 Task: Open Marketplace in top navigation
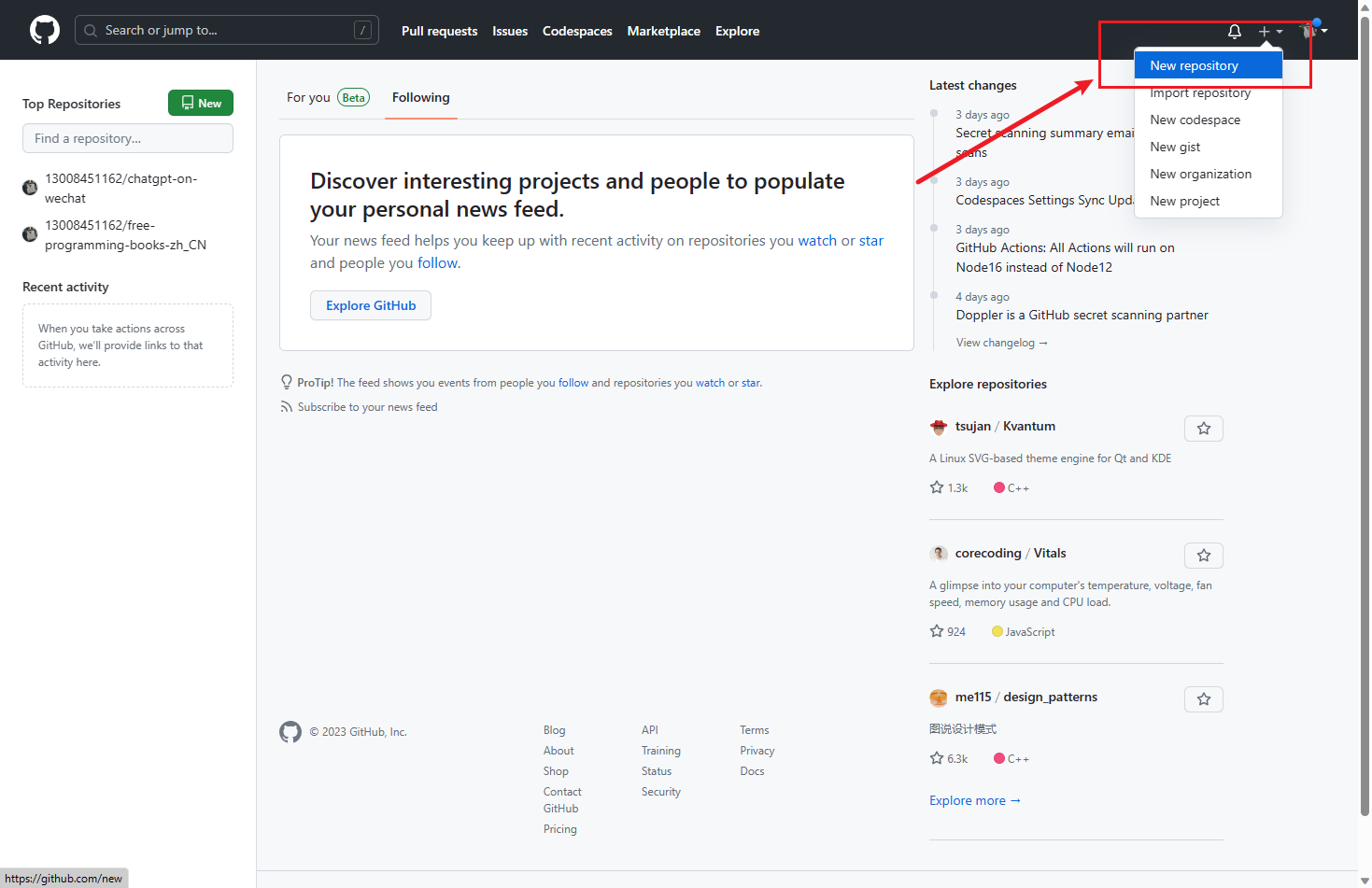click(663, 31)
